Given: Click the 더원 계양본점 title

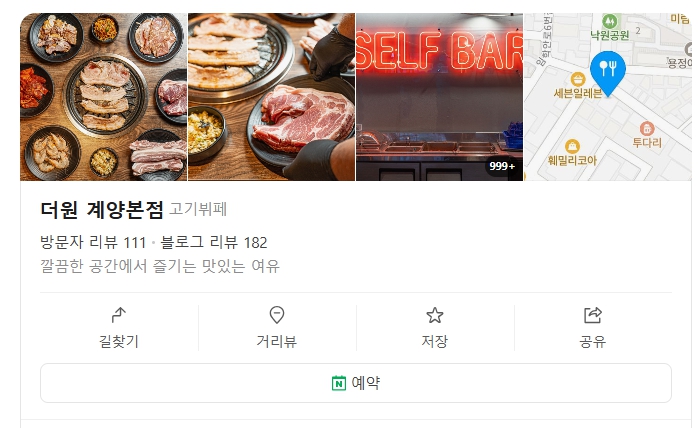Looking at the screenshot, I should point(102,209).
